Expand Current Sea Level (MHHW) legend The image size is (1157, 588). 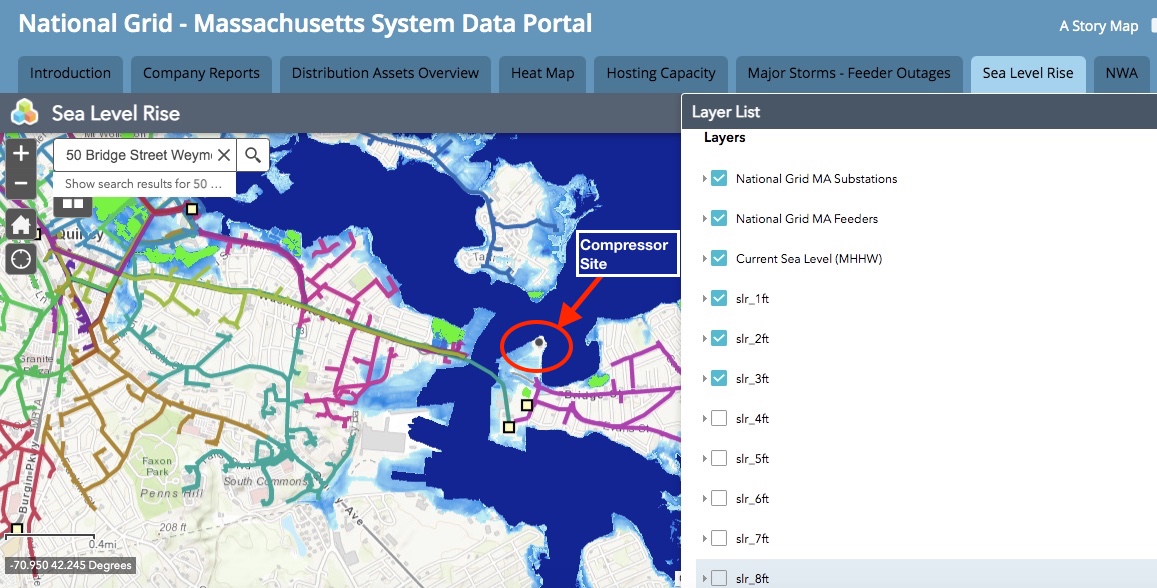click(704, 258)
